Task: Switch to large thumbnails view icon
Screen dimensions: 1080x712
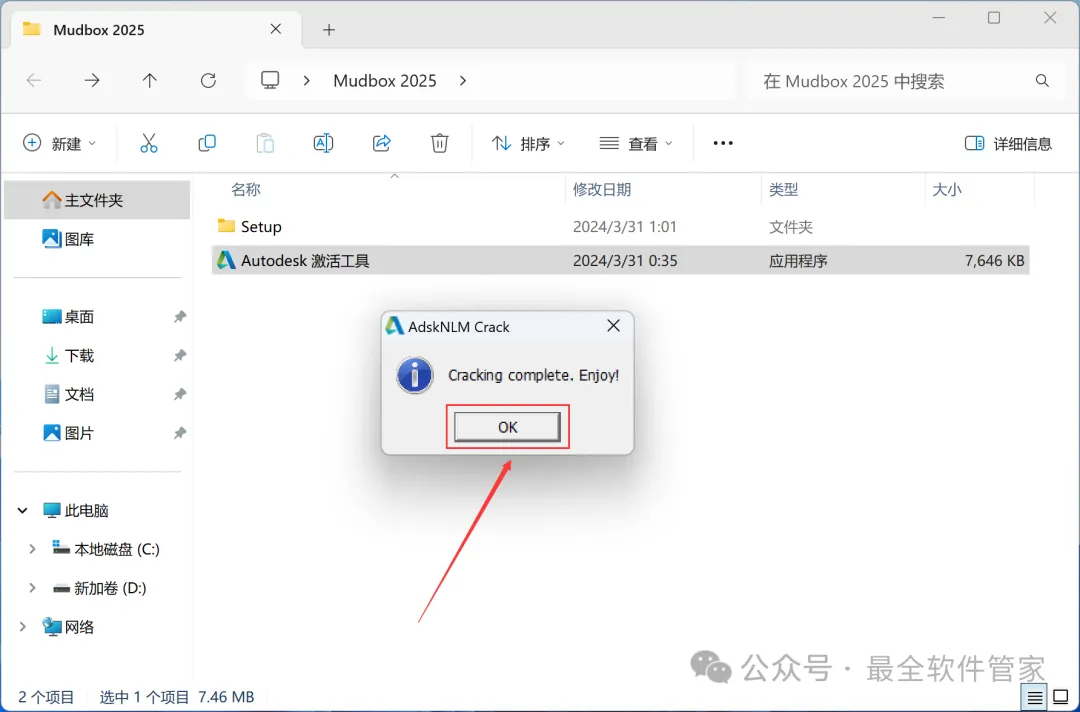Action: click(x=1061, y=698)
